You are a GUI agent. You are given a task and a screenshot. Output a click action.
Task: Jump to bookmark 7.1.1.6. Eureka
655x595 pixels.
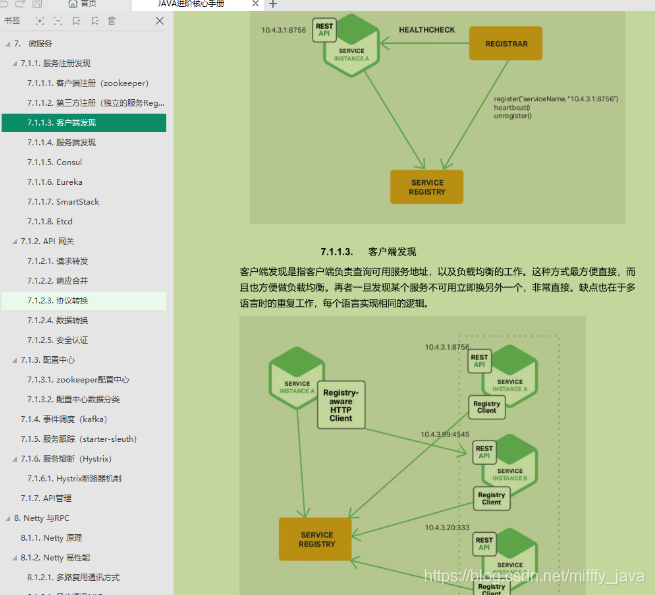point(55,182)
